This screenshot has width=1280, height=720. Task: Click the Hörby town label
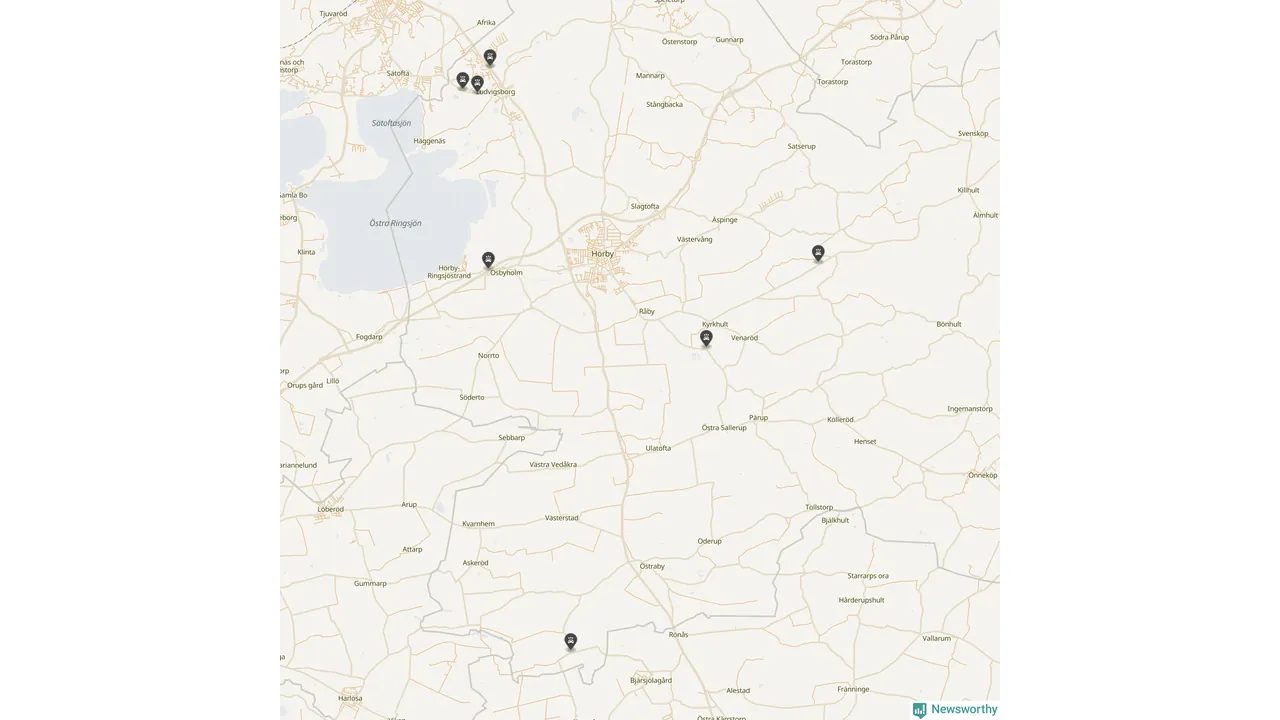pyautogui.click(x=603, y=254)
